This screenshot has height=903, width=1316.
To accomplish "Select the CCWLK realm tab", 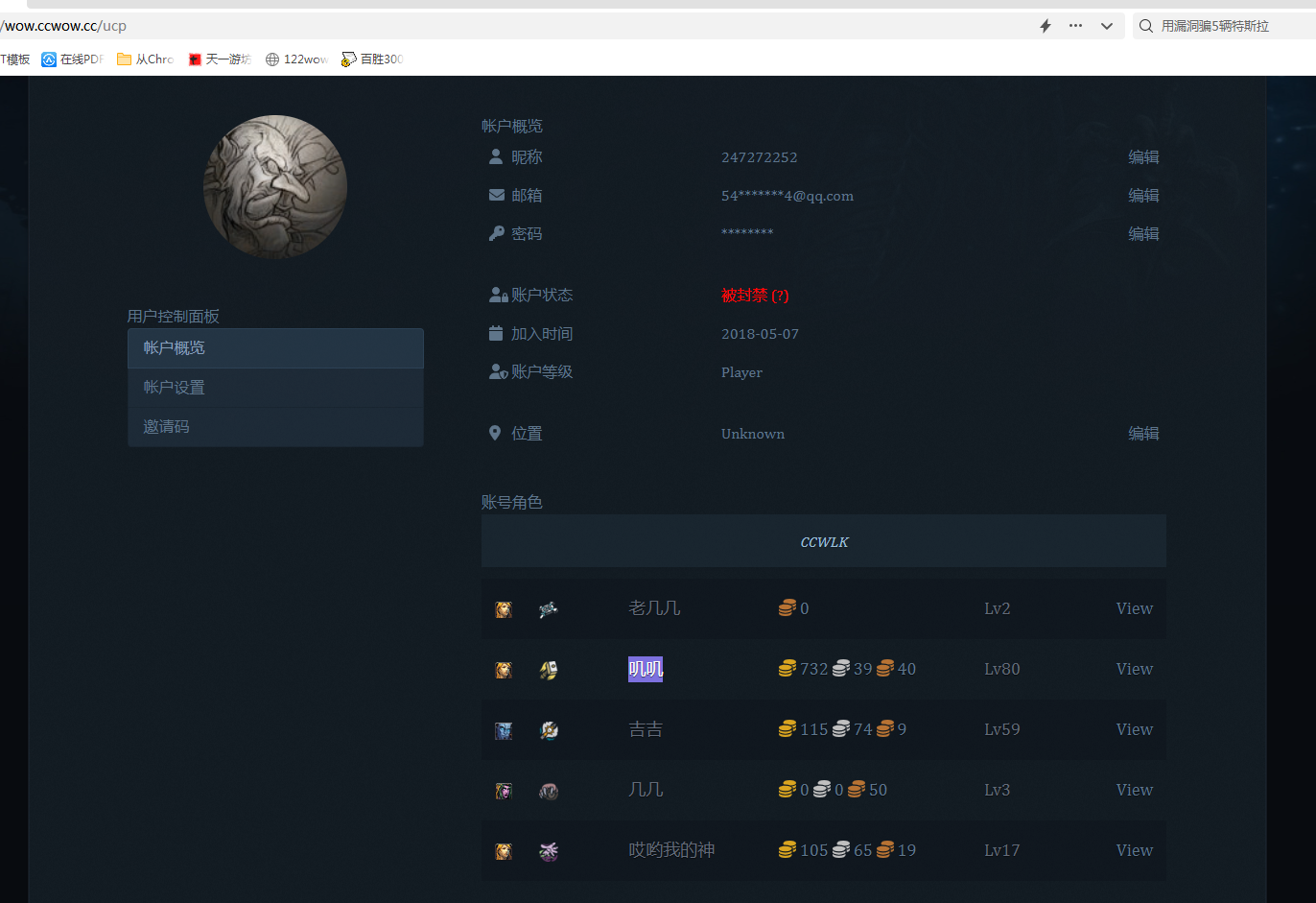I will [x=823, y=541].
